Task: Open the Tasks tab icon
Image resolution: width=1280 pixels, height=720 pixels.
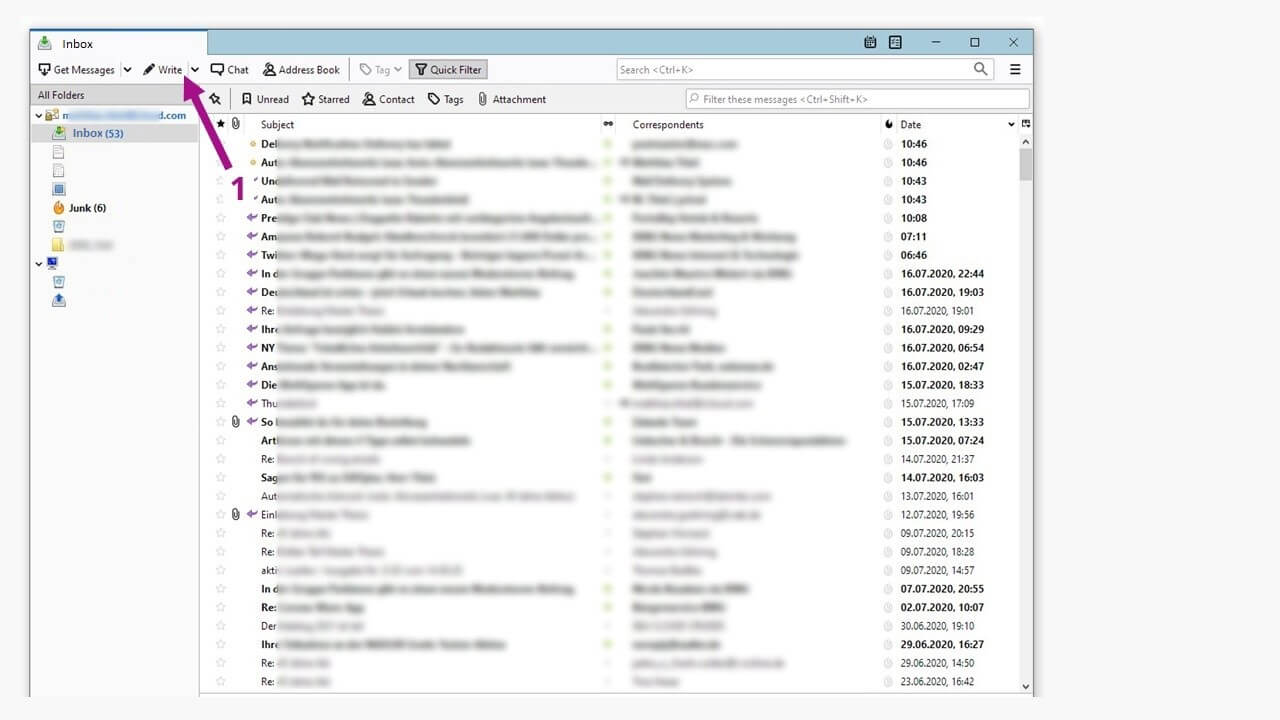Action: click(895, 43)
